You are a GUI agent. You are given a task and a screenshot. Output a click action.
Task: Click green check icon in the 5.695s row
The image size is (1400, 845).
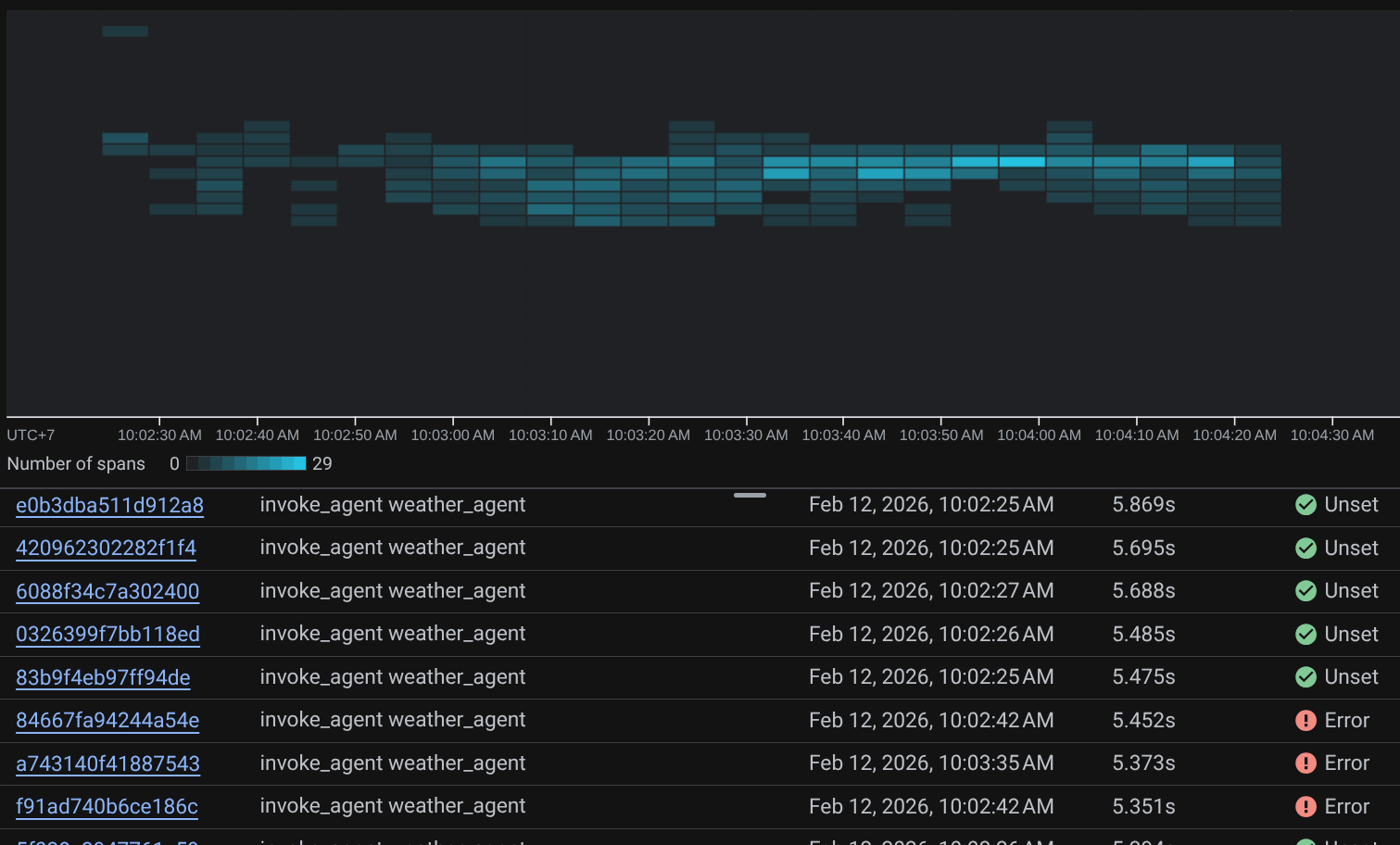pyautogui.click(x=1305, y=549)
